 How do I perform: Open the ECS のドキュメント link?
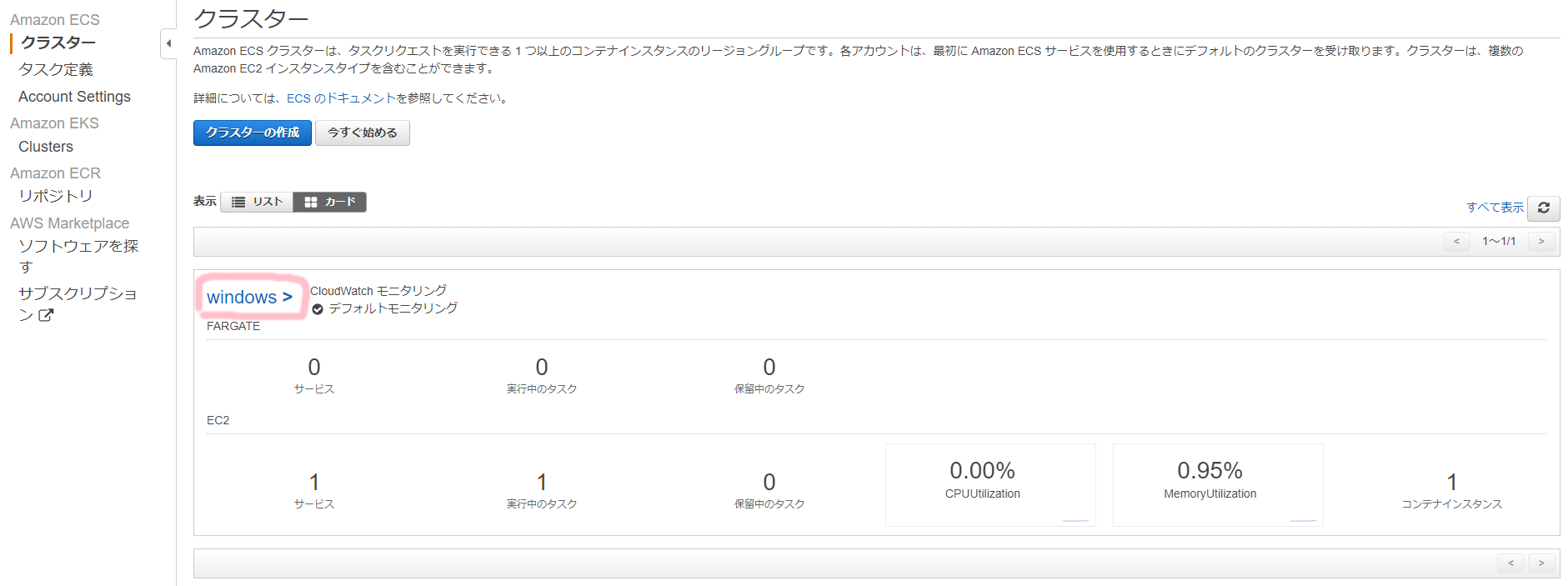(341, 98)
